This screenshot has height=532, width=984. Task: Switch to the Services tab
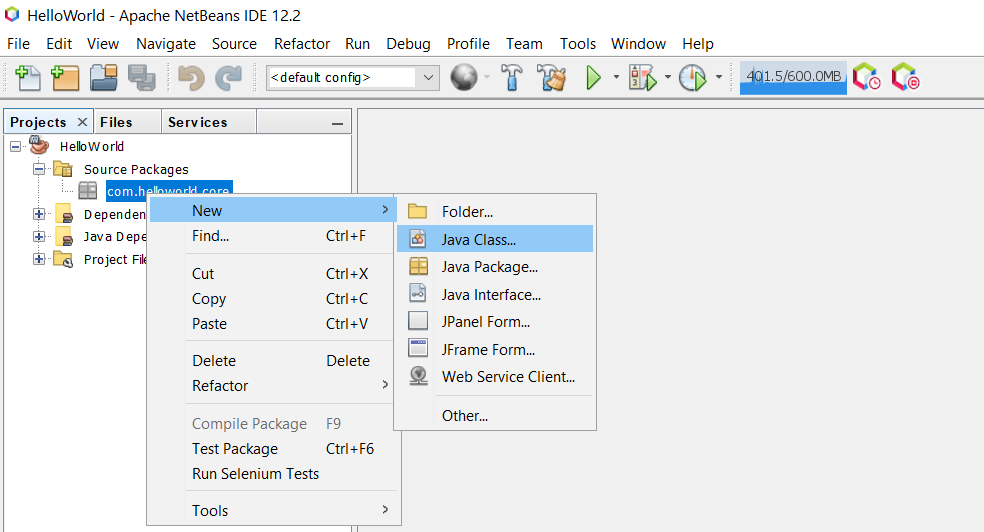[208, 122]
